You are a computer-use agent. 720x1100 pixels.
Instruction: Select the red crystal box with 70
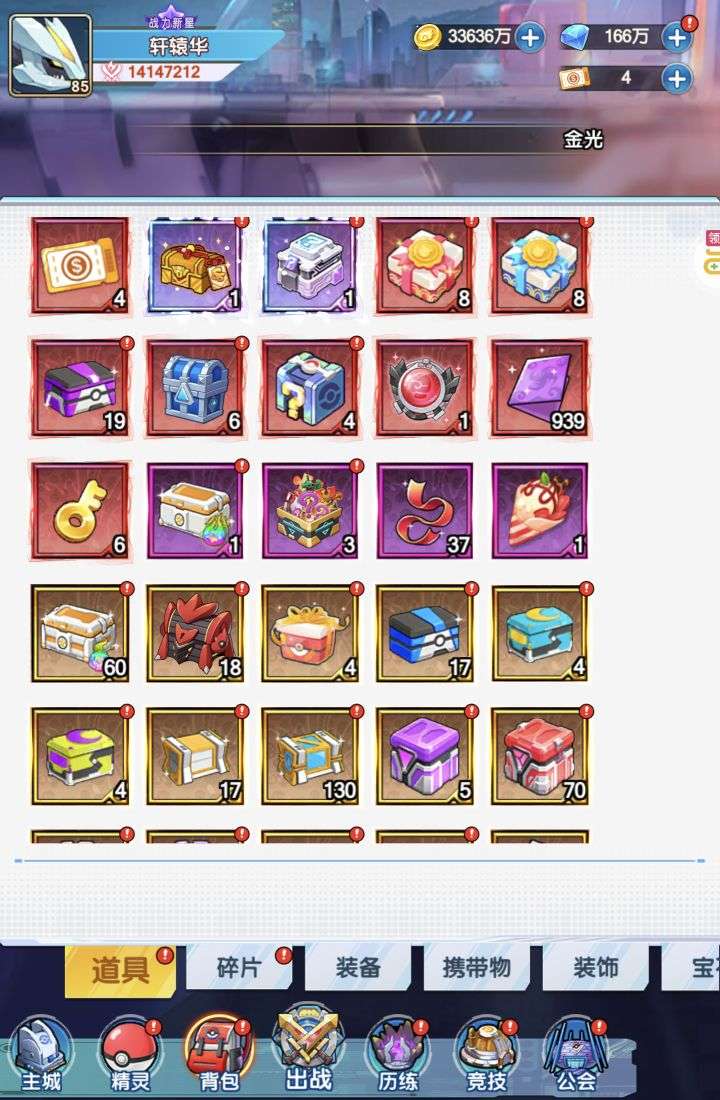pyautogui.click(x=540, y=756)
